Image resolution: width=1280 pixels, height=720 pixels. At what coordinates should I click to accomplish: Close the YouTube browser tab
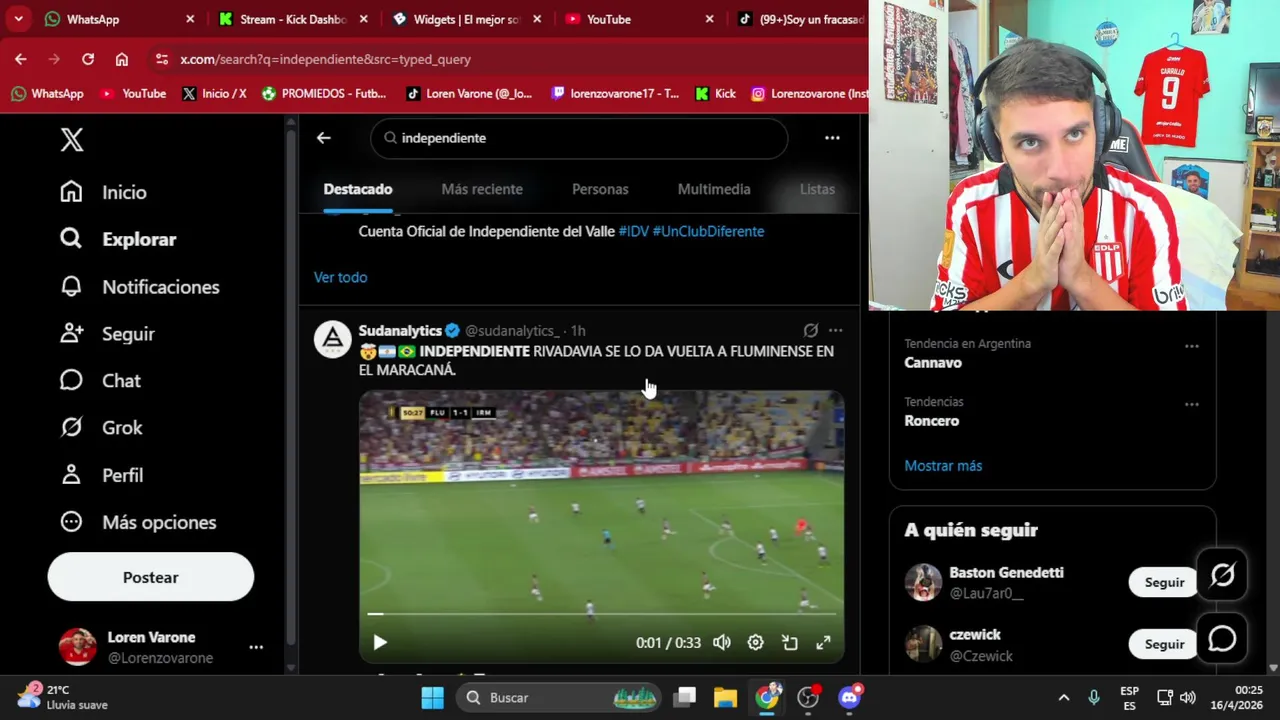click(709, 19)
